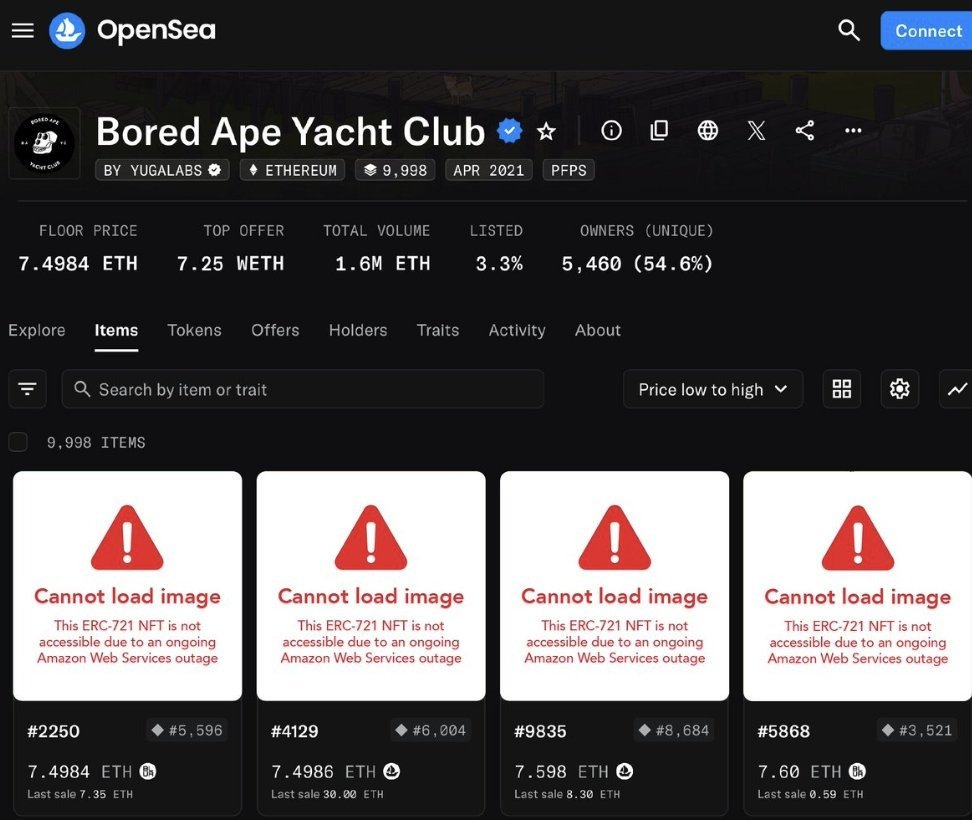Screen dimensions: 972x820
Task: Click the blue verified badge by the collection name
Action: pyautogui.click(x=510, y=131)
